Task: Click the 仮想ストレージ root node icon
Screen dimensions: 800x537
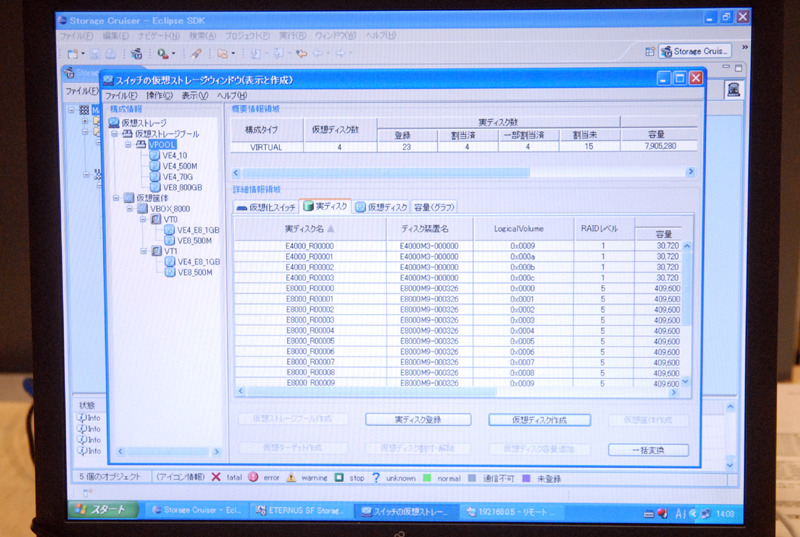Action: (x=114, y=123)
